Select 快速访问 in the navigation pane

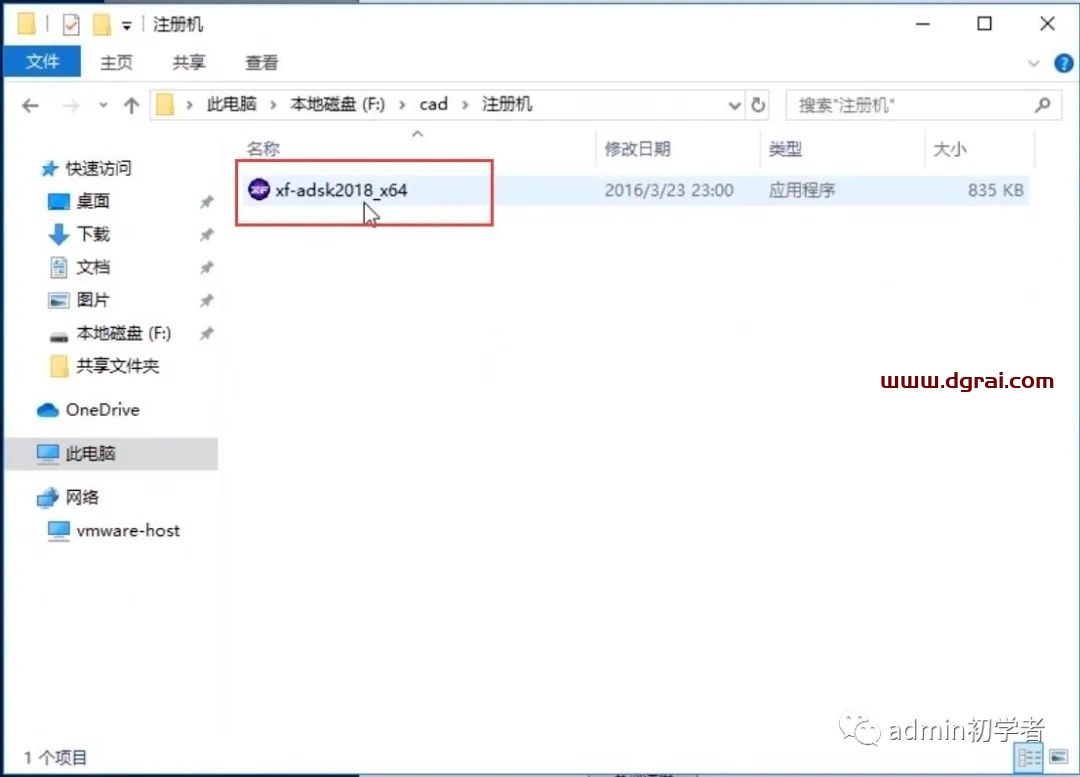98,168
